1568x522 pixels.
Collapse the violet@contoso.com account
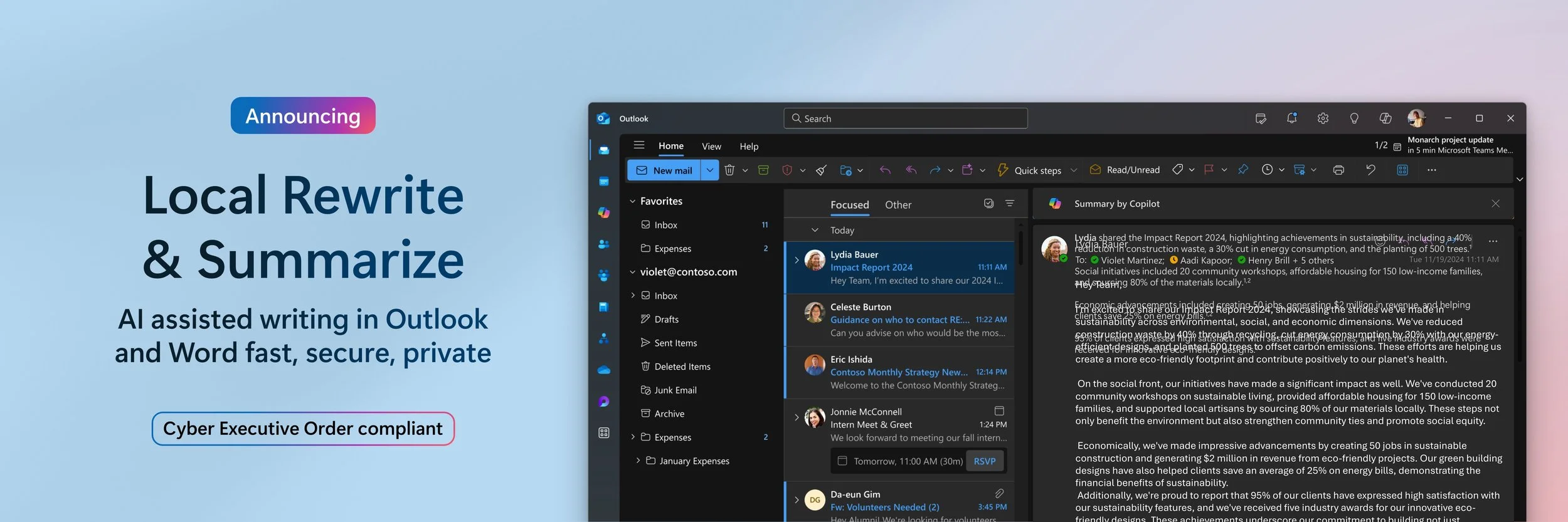[632, 272]
